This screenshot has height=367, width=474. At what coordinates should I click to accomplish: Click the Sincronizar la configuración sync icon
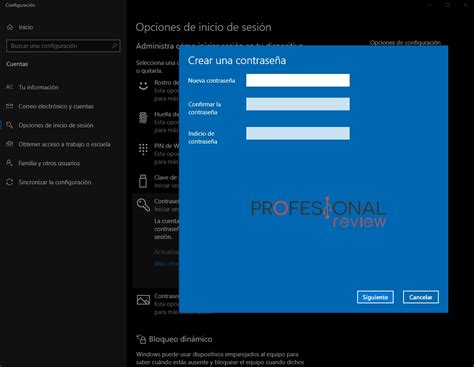point(10,182)
